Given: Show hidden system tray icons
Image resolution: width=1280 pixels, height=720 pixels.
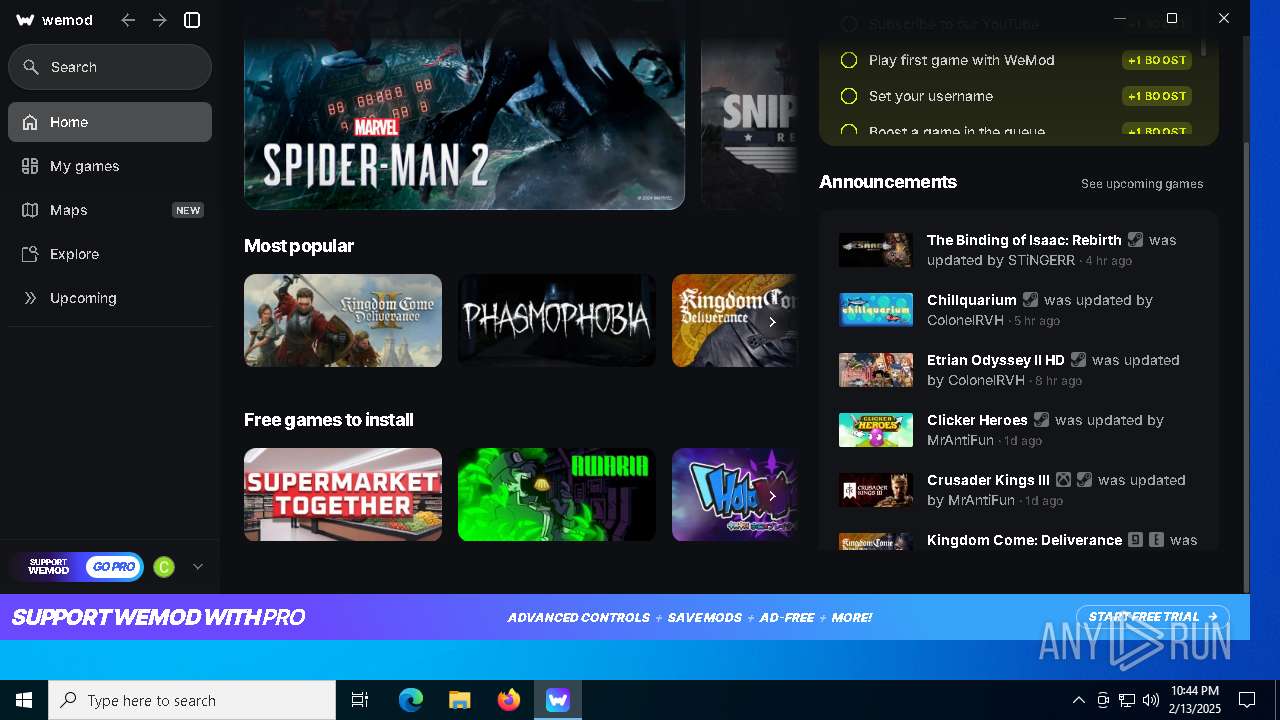Looking at the screenshot, I should point(1078,700).
